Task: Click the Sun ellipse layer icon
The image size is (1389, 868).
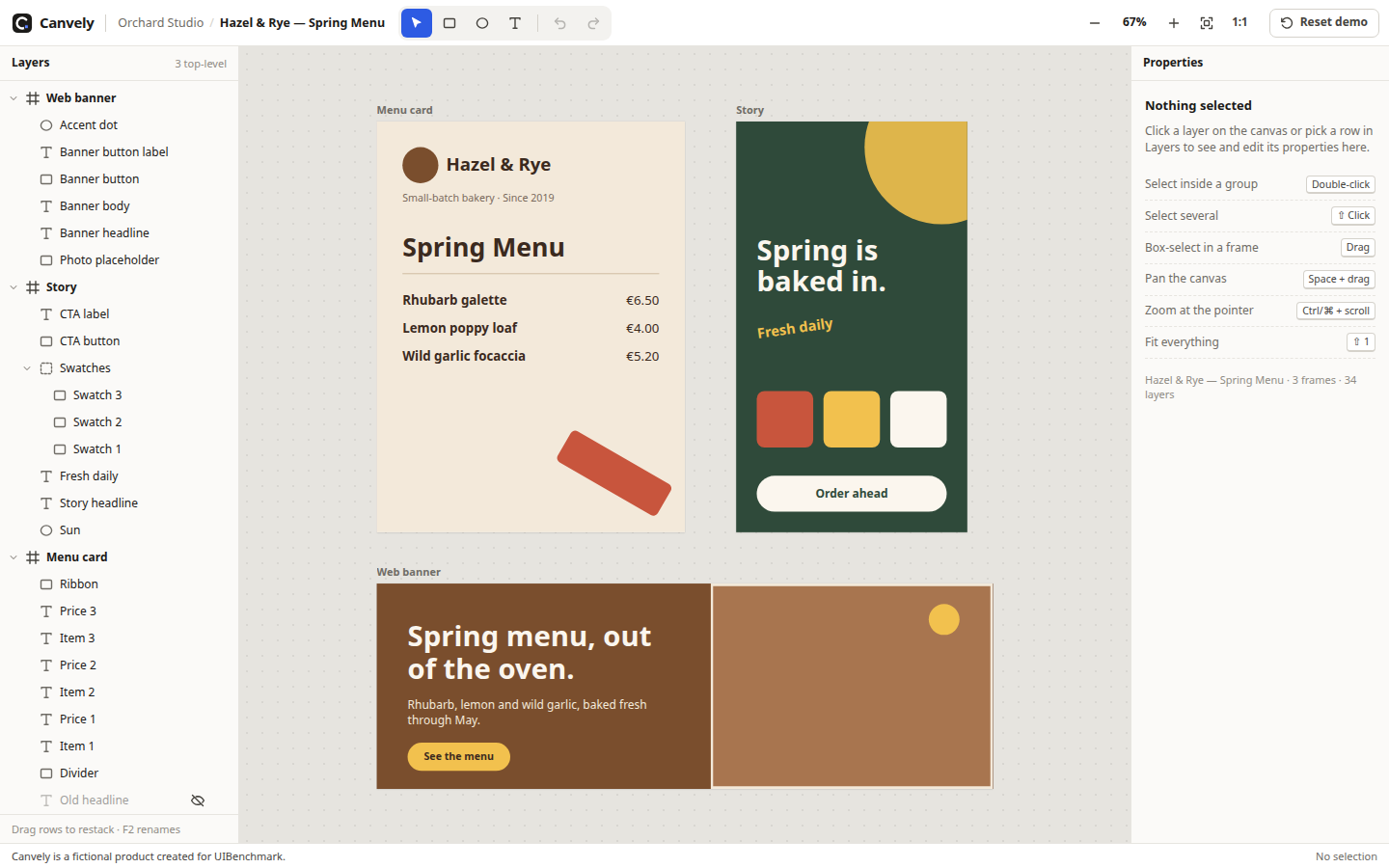Action: 46,530
